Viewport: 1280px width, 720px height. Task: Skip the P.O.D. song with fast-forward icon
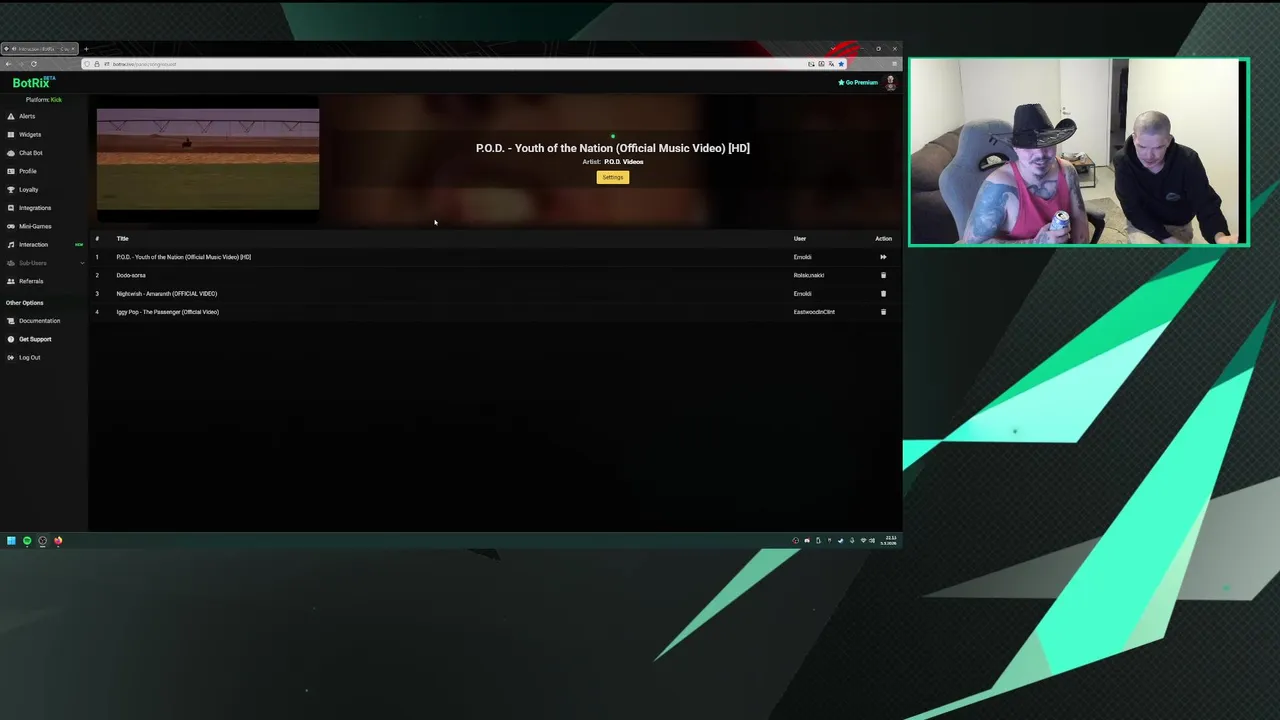(x=883, y=257)
